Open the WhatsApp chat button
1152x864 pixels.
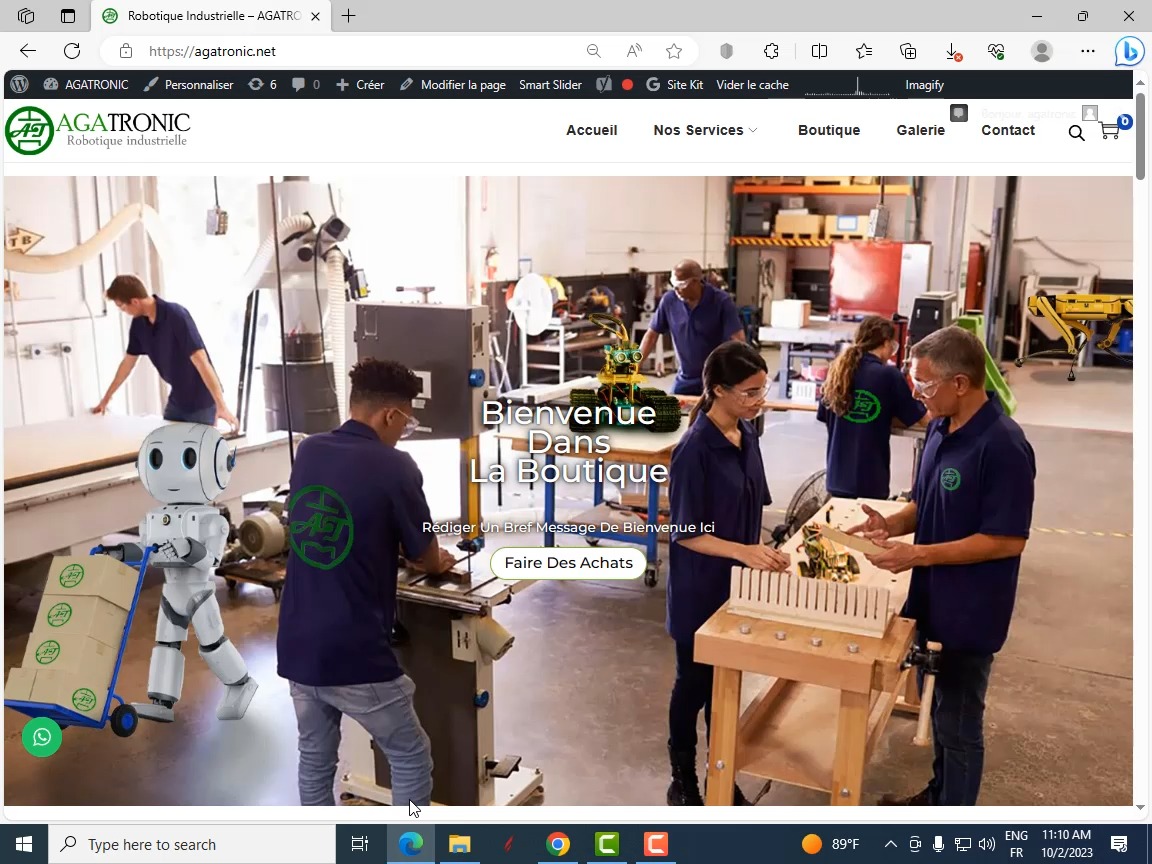42,737
